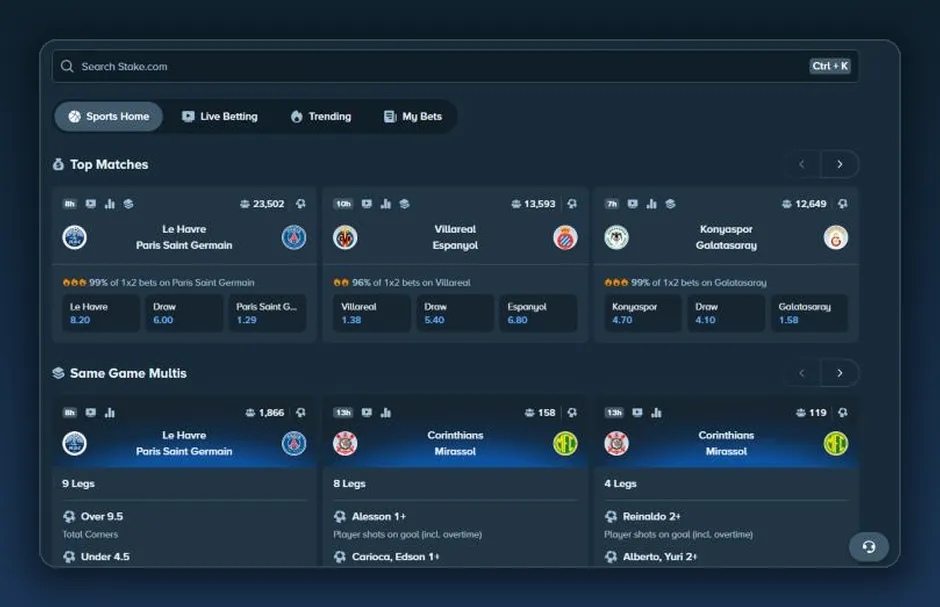Click Corinthians crest on the 8 Legs card

(x=345, y=443)
